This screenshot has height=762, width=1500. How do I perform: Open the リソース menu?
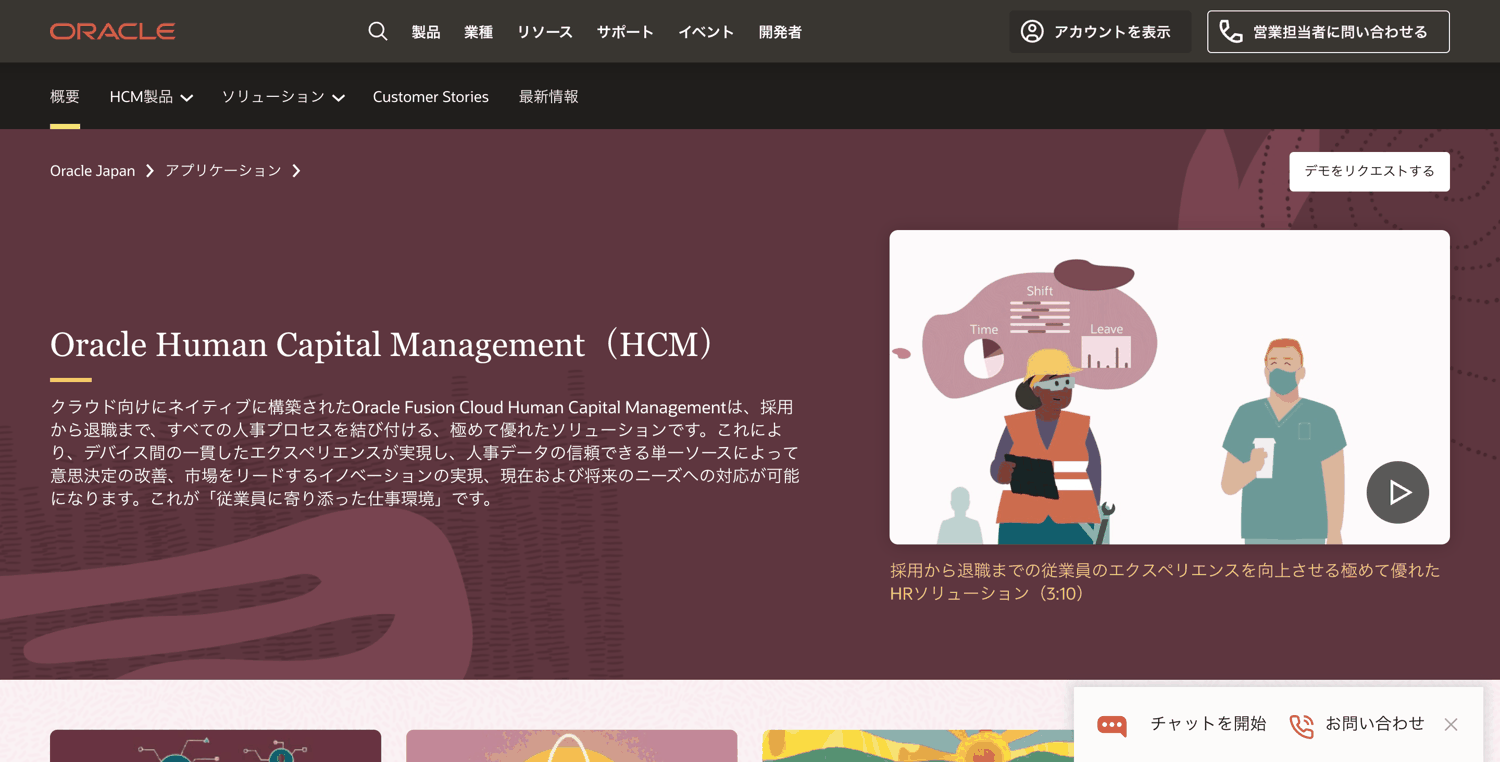pos(545,32)
